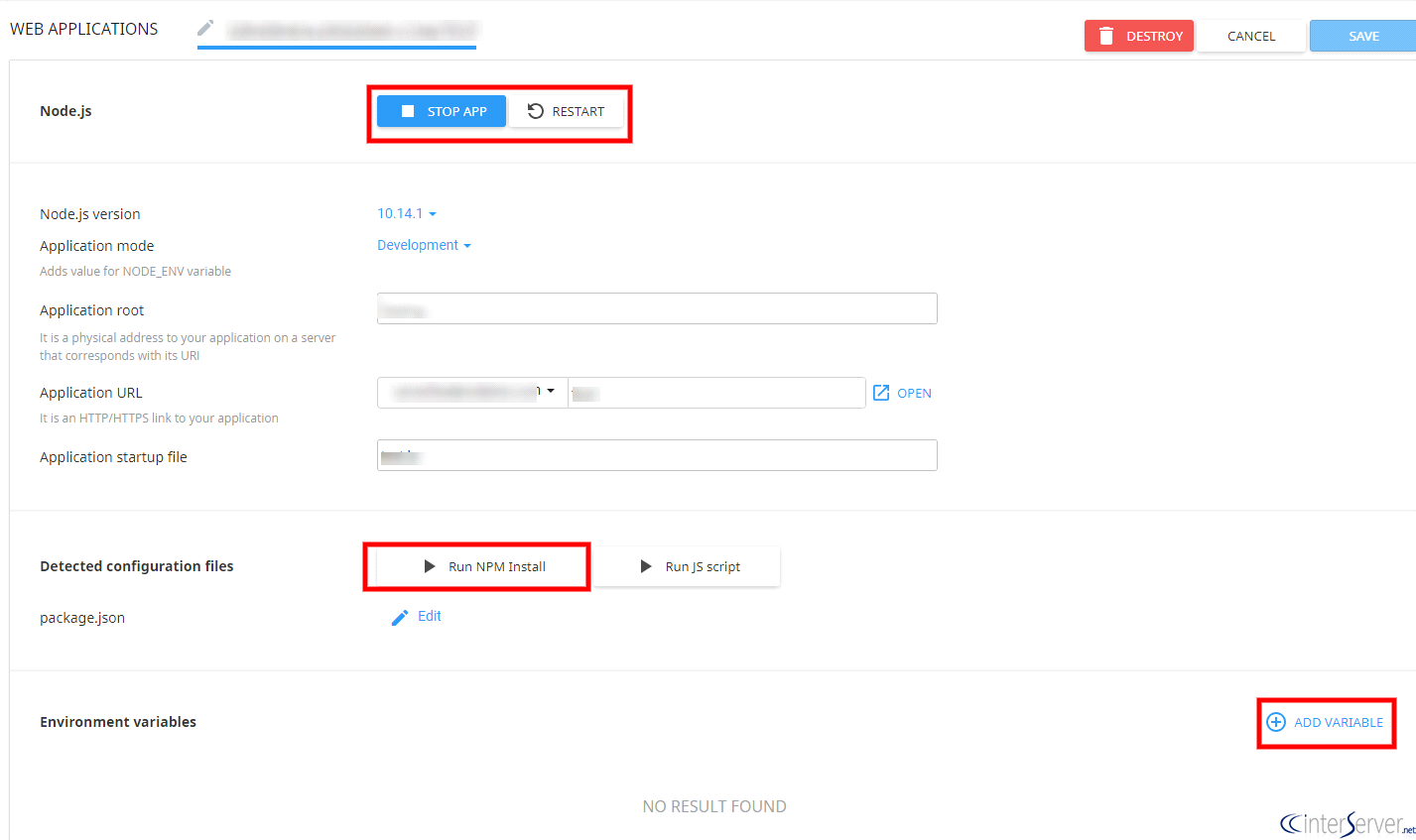Click the pencil icon for package.json
This screenshot has width=1416, height=840.
click(x=400, y=617)
